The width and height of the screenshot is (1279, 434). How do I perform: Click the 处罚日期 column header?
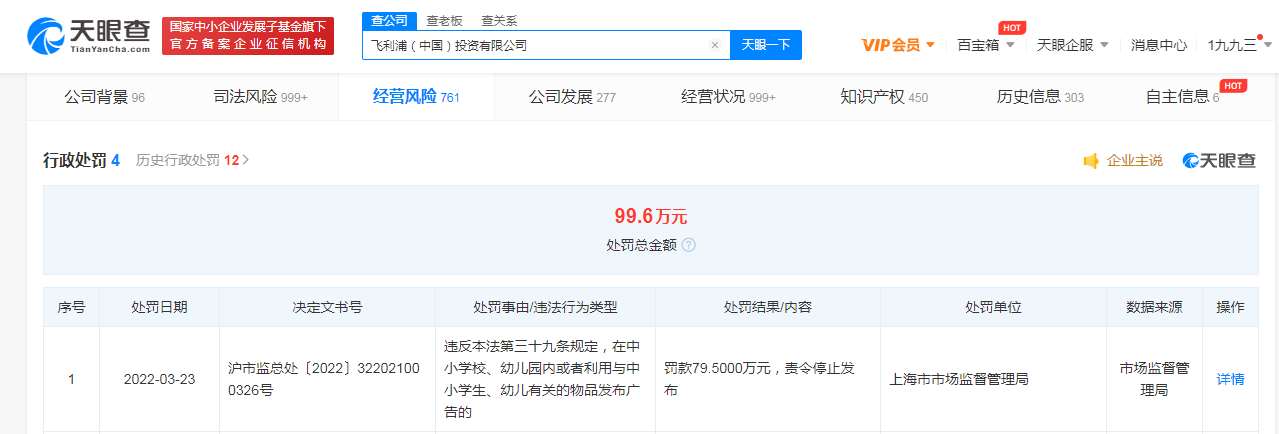[159, 307]
